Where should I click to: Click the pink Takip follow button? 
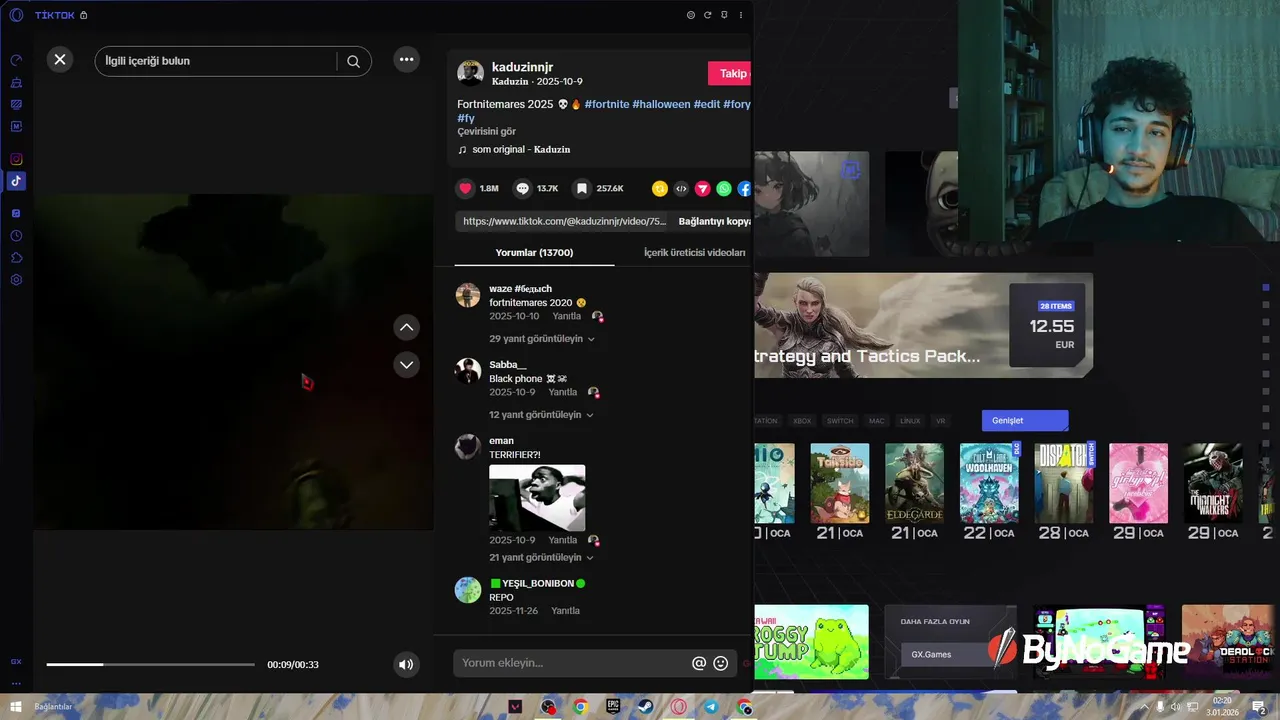pyautogui.click(x=730, y=73)
